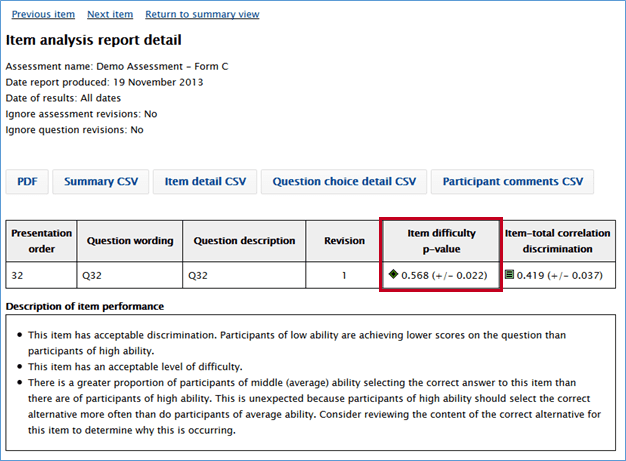This screenshot has height=461, width=626.
Task: Go to the Next item link
Action: coord(110,14)
